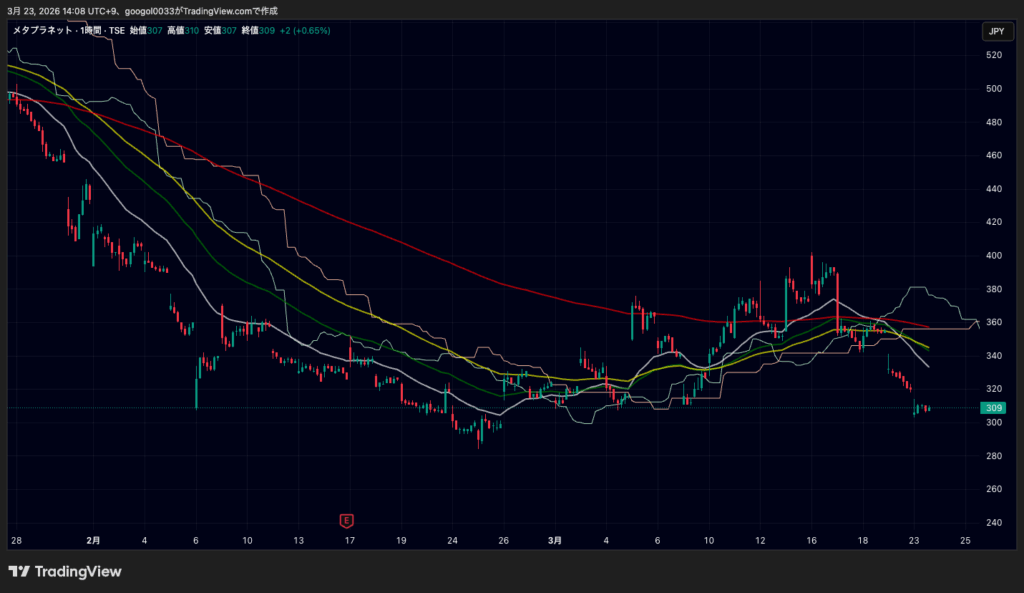Click date 17 on the time axis
1024x593 pixels.
pyautogui.click(x=349, y=541)
